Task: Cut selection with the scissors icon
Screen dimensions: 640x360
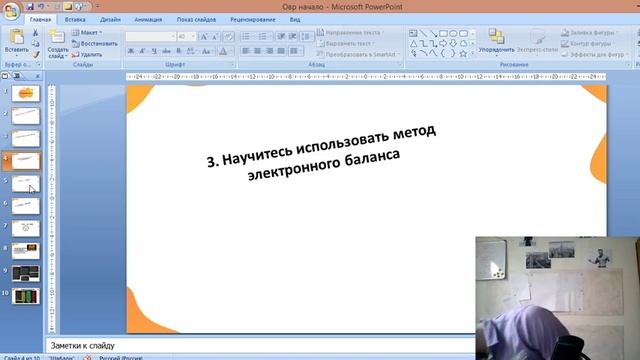Action: pyautogui.click(x=35, y=33)
